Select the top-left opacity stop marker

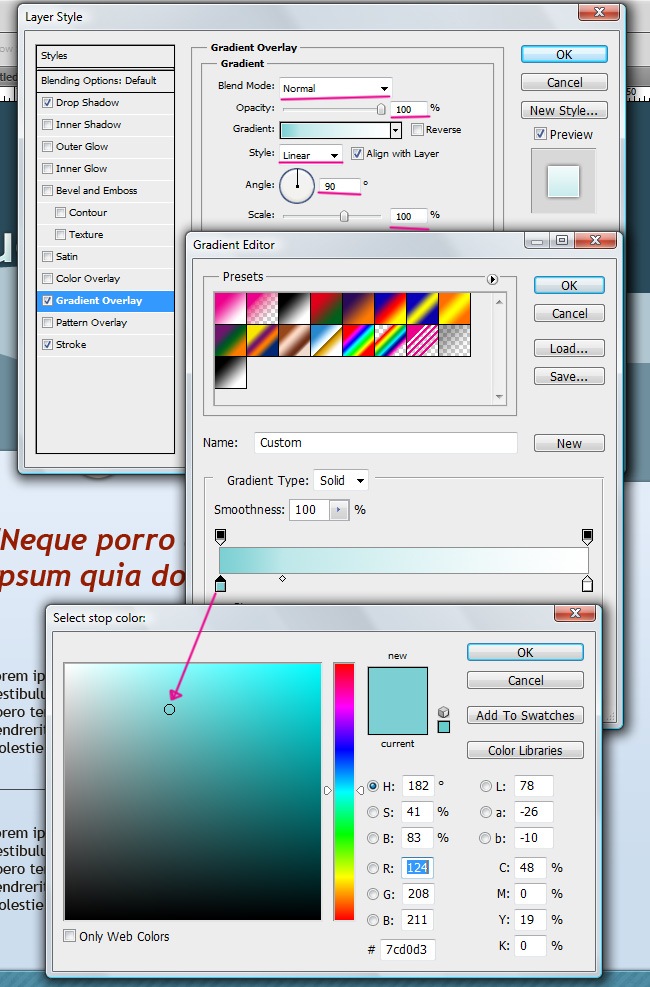(221, 537)
